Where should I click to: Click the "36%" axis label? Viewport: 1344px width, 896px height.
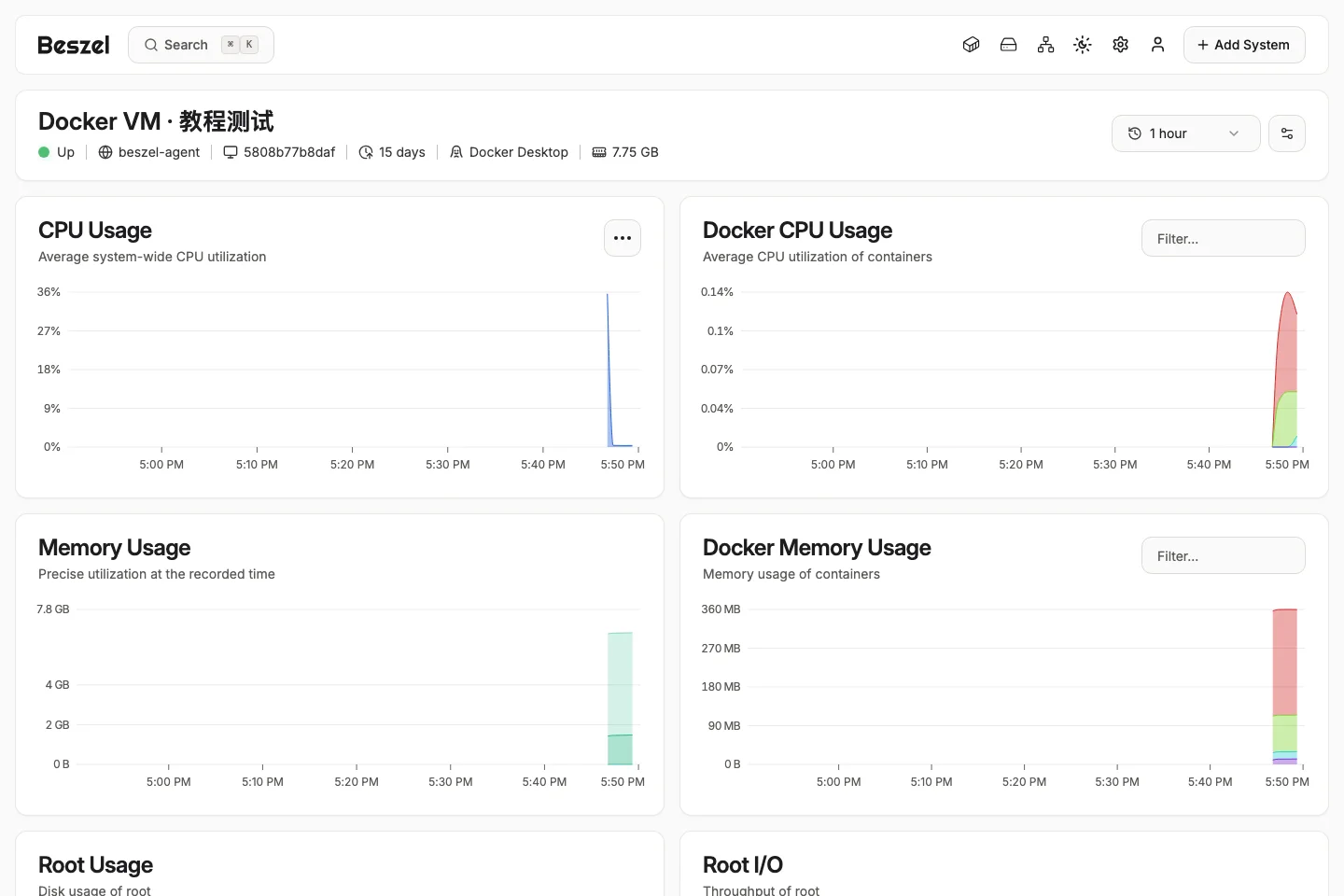coord(49,292)
